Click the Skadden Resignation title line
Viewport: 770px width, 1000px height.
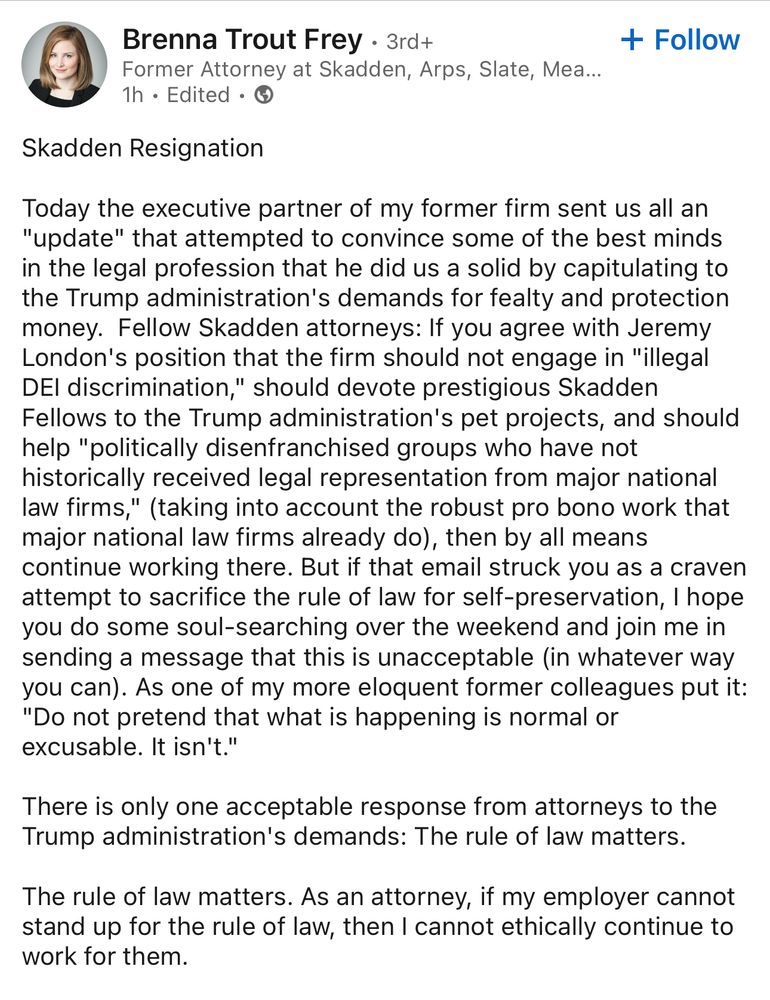pos(143,149)
